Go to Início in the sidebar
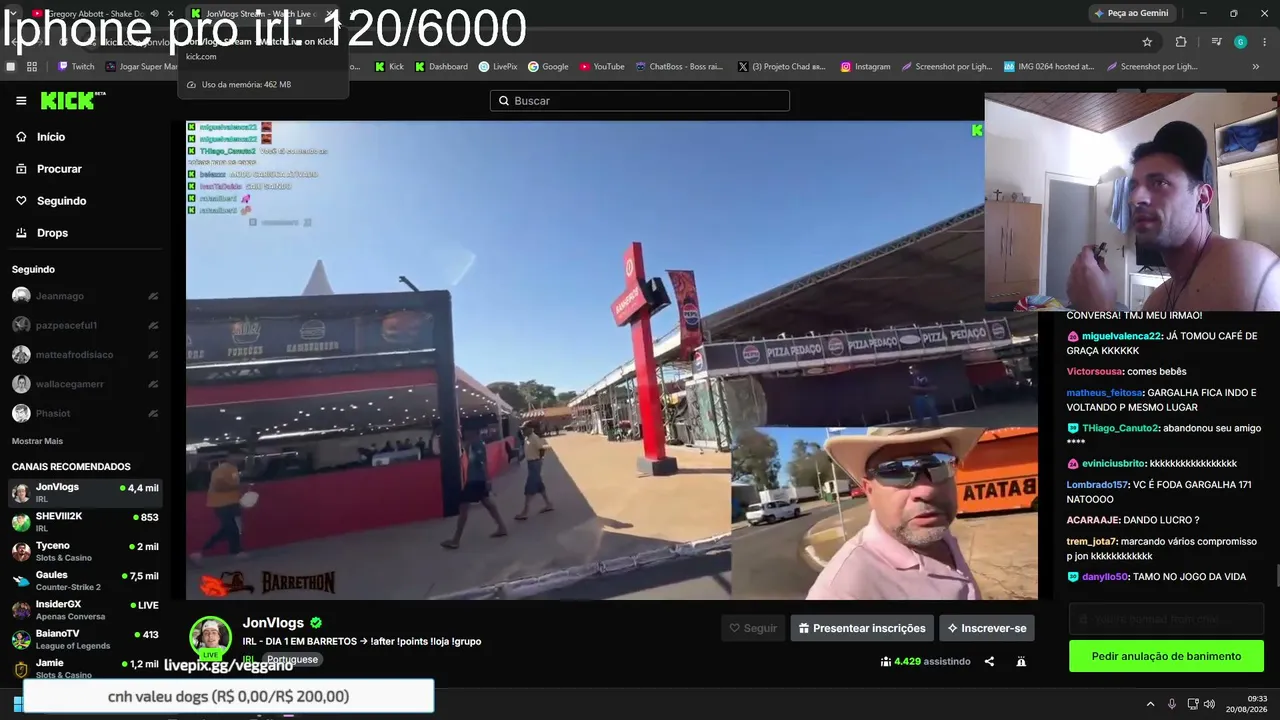The width and height of the screenshot is (1280, 720). [50, 137]
